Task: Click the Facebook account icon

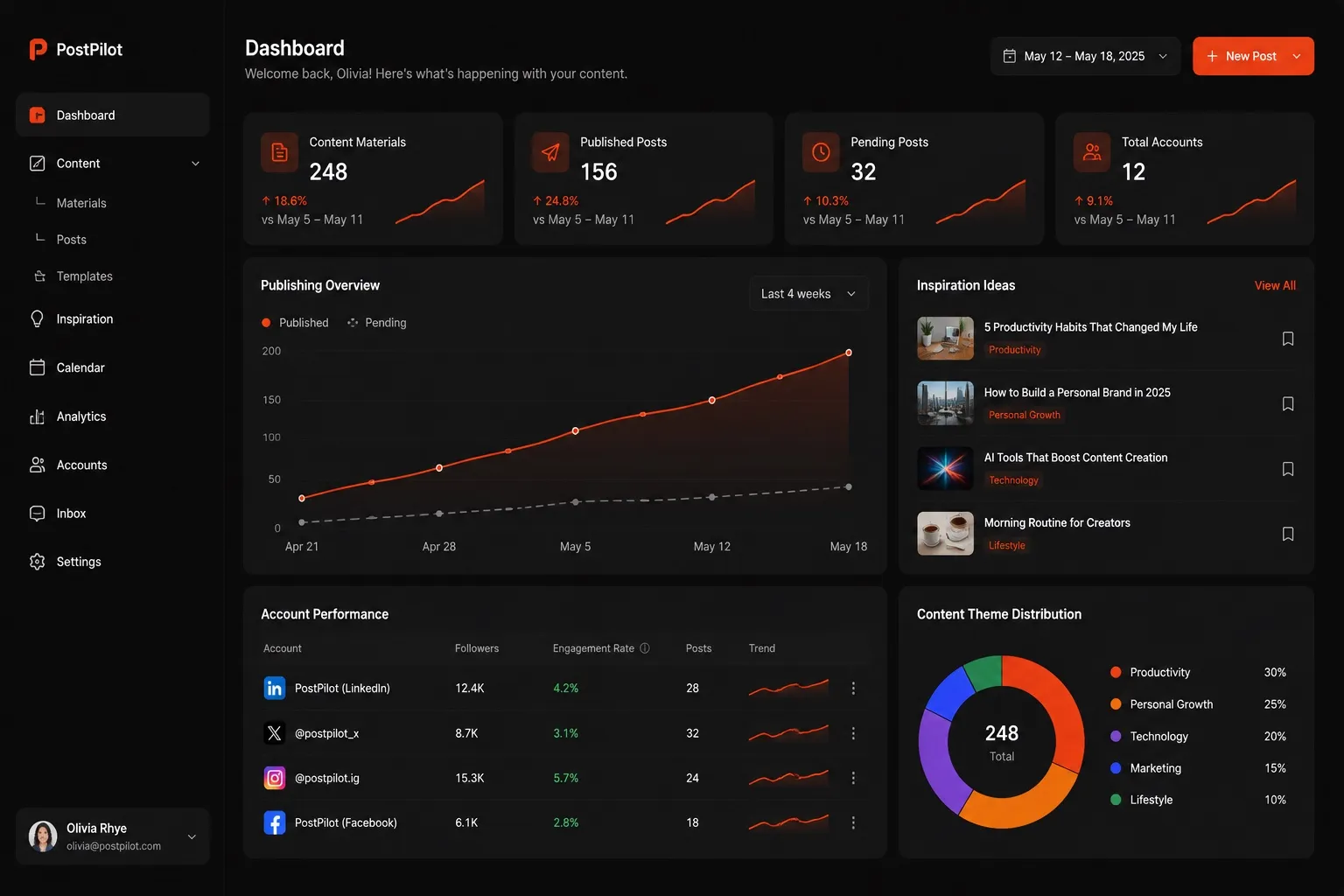Action: (275, 822)
